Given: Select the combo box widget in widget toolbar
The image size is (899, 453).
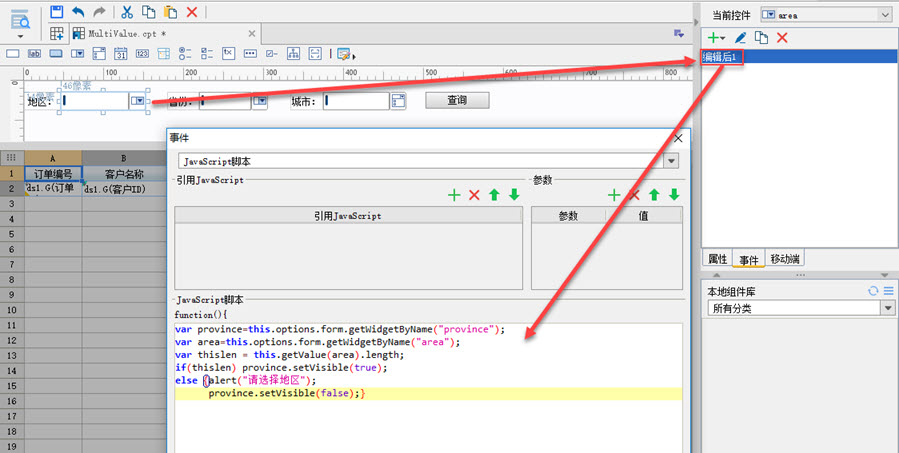Looking at the screenshot, I should point(77,54).
